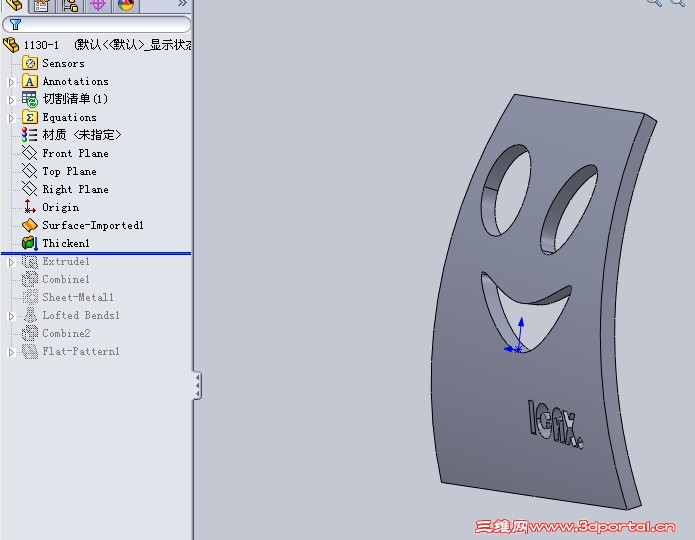This screenshot has height=540, width=695.
Task: Select the Annotations folder icon
Action: coord(30,82)
